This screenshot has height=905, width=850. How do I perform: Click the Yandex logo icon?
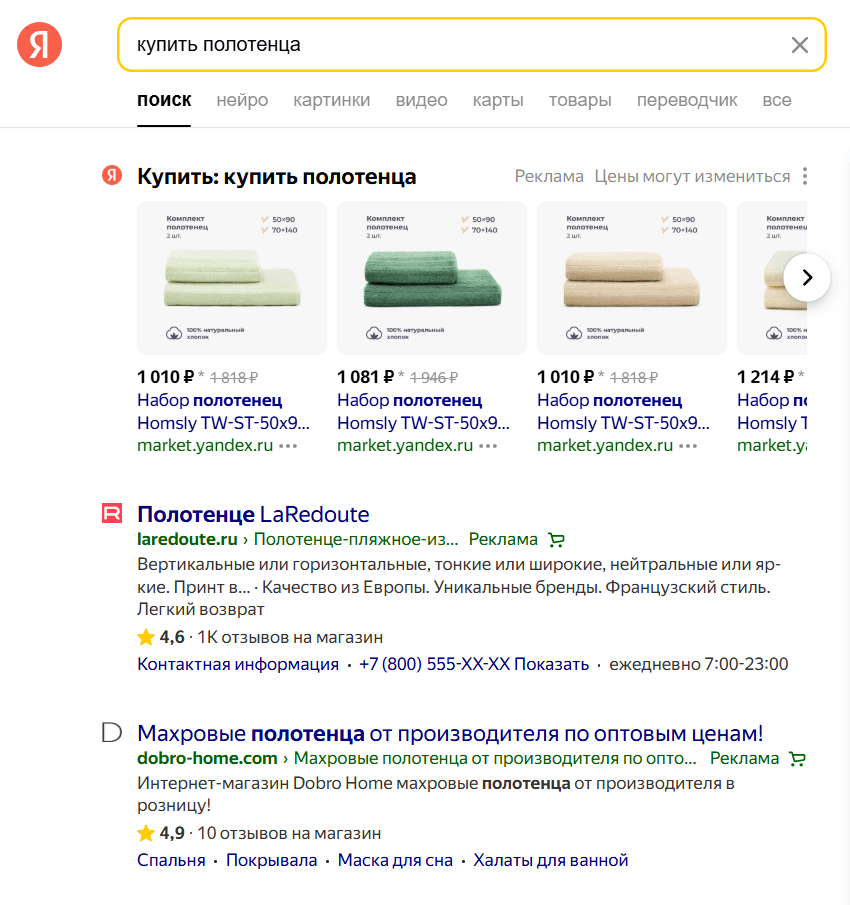(39, 44)
